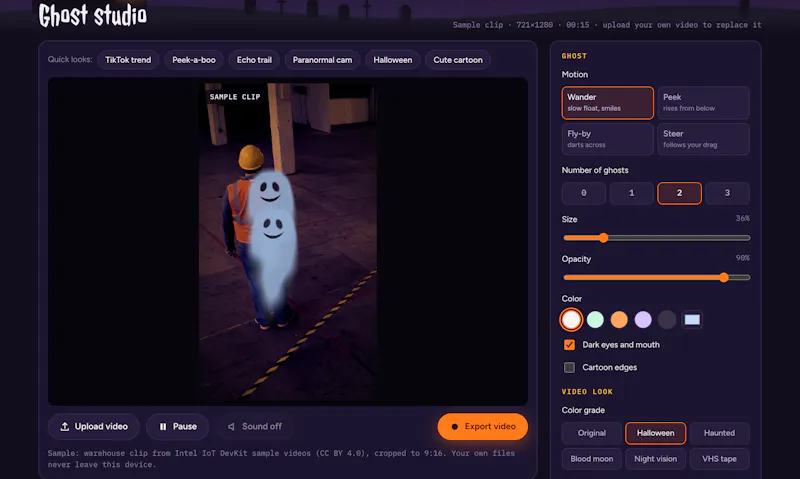The height and width of the screenshot is (479, 800).
Task: Apply the Paranormal cam quick look
Action: (322, 60)
